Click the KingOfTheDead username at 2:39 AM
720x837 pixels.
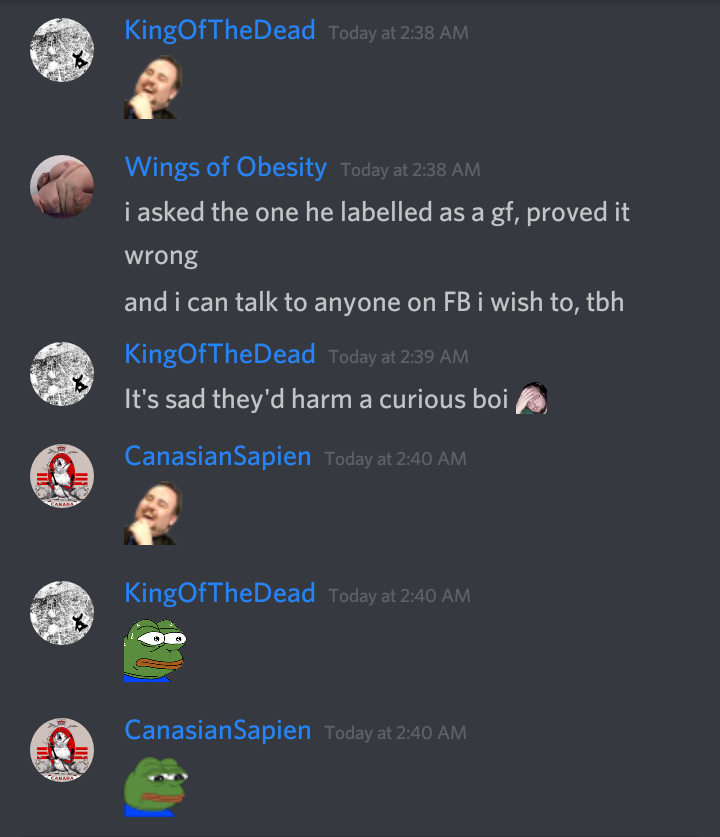pos(220,354)
